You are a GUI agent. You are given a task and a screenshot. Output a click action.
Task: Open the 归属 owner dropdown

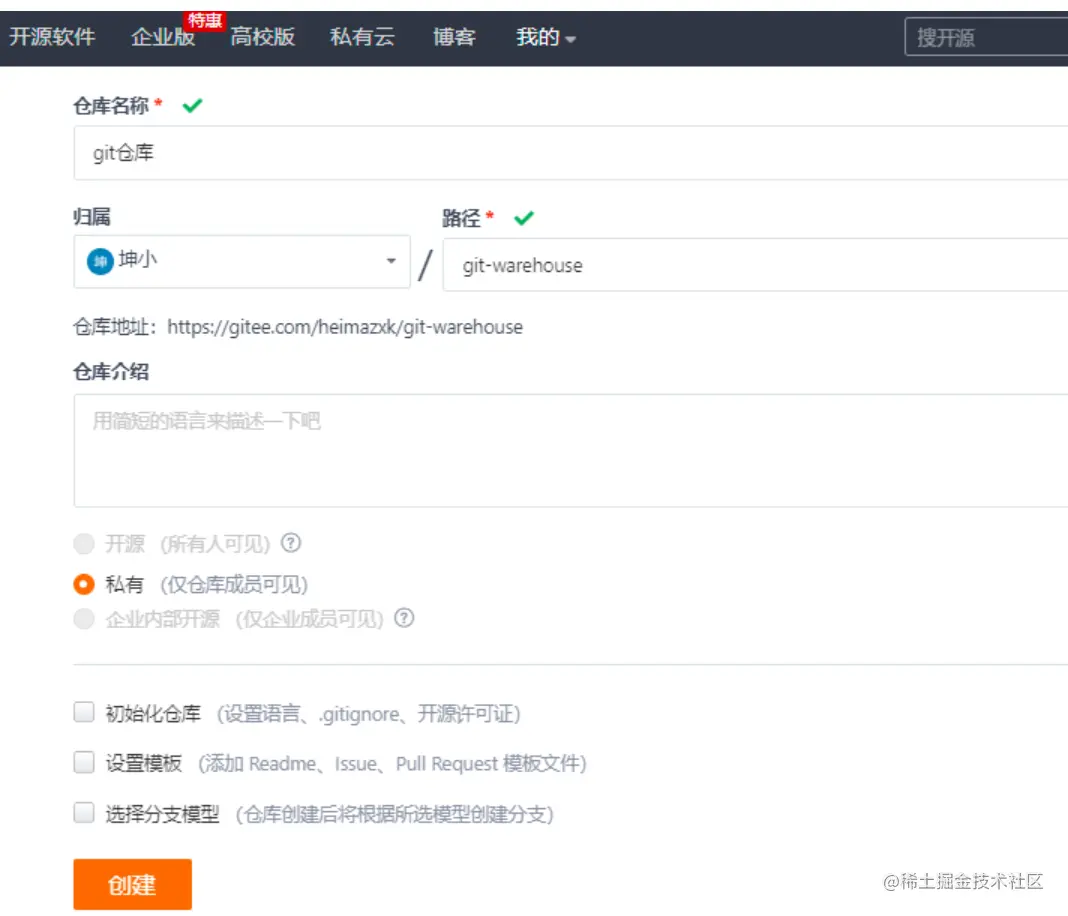point(242,262)
